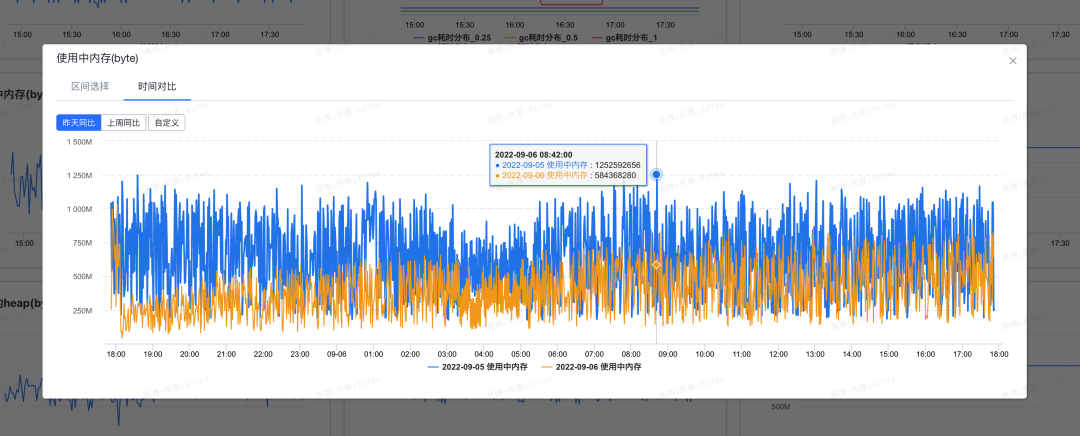Select 上周同比 comparison mode

124,122
